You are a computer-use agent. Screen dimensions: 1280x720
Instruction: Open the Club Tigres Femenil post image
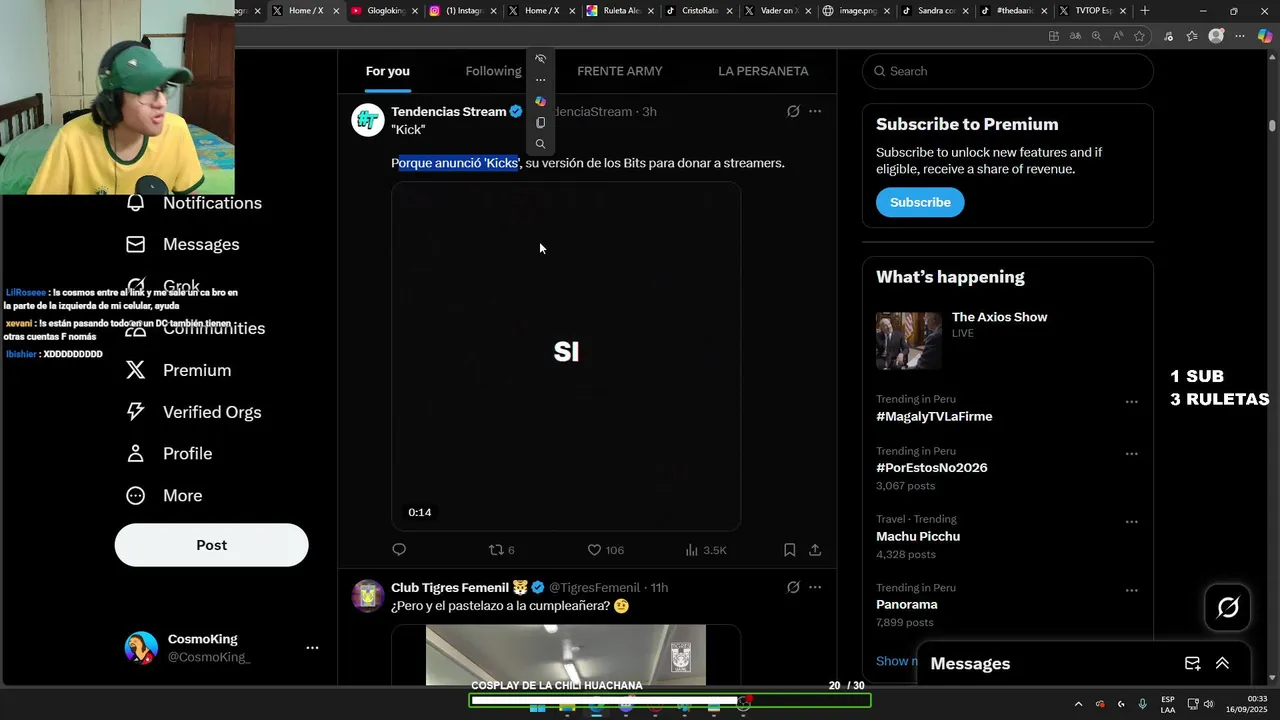pyautogui.click(x=566, y=655)
